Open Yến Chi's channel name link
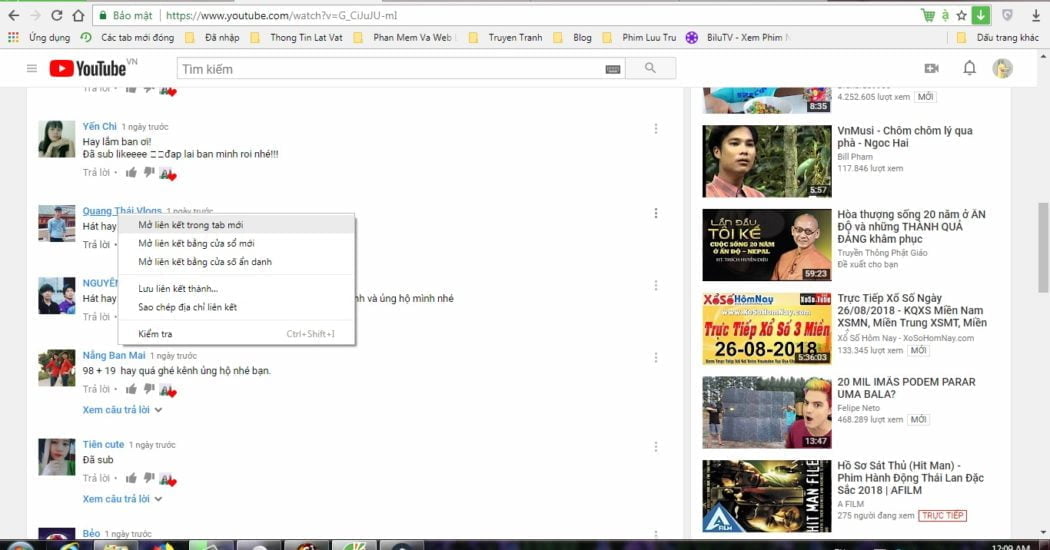Viewport: 1050px width, 550px height. 100,126
